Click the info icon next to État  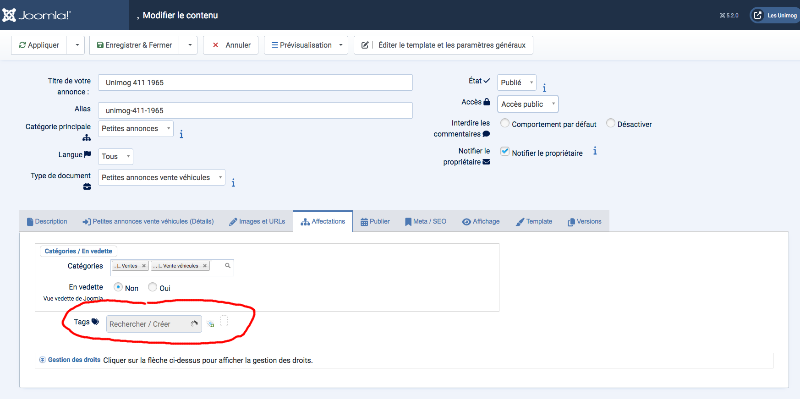point(544,88)
